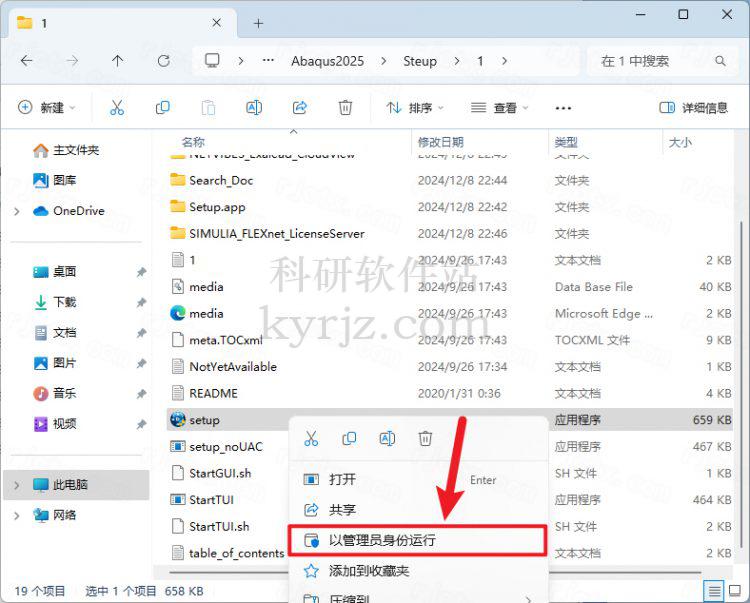Screen dimensions: 750x603
Task: Click the Forward navigation arrow
Action: click(x=72, y=61)
